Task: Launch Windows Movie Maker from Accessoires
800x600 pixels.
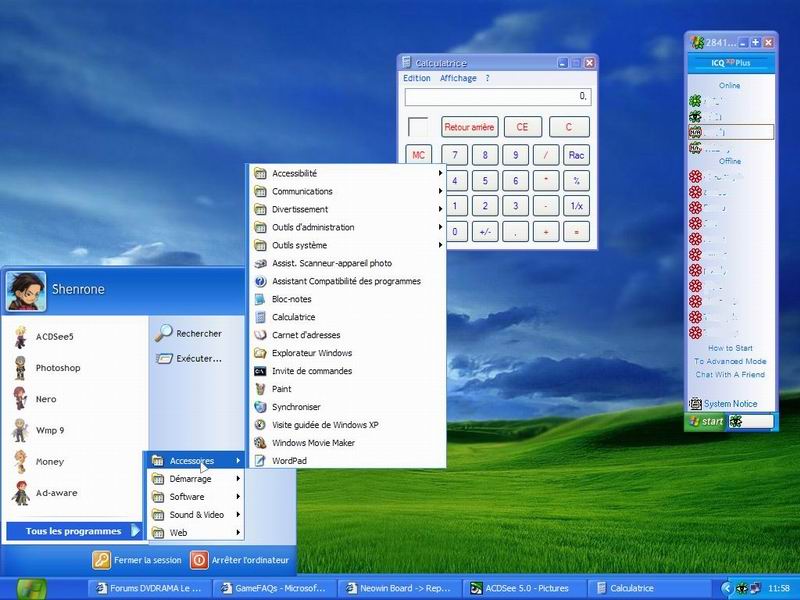Action: pos(313,443)
